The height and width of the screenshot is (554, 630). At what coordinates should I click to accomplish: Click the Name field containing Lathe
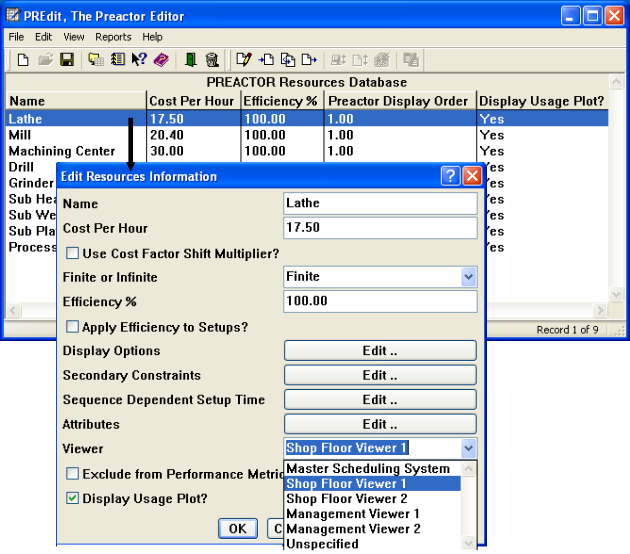point(380,203)
